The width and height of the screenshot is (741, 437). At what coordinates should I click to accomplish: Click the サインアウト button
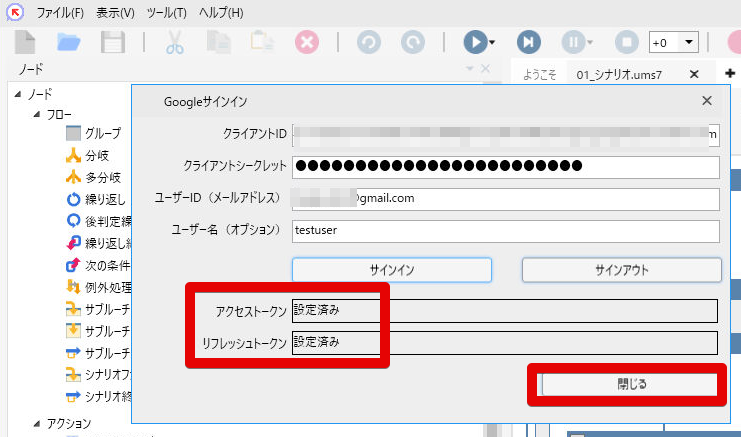coord(621,270)
